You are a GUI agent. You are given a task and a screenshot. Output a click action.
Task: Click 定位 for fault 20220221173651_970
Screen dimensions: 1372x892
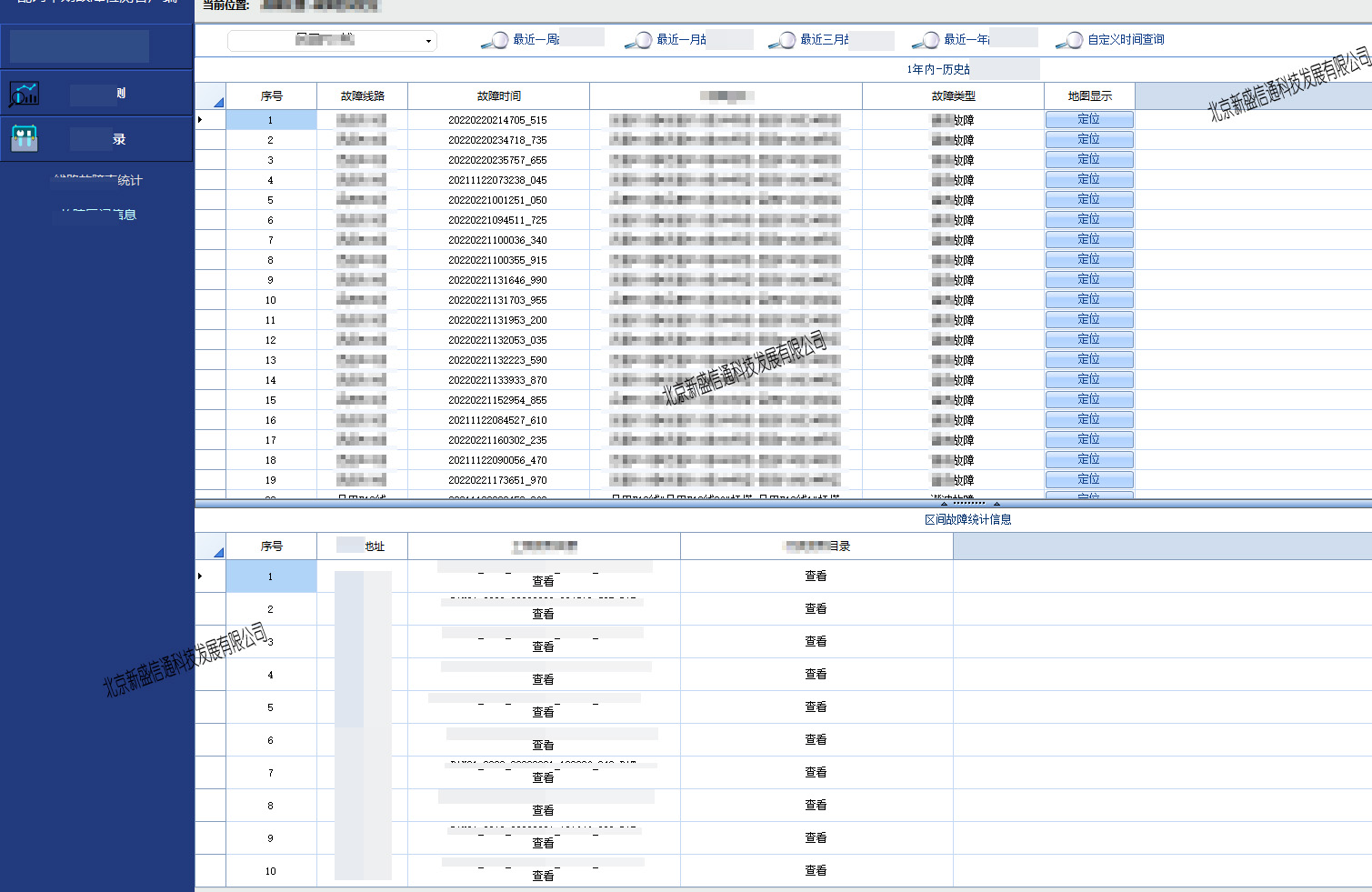click(x=1089, y=479)
